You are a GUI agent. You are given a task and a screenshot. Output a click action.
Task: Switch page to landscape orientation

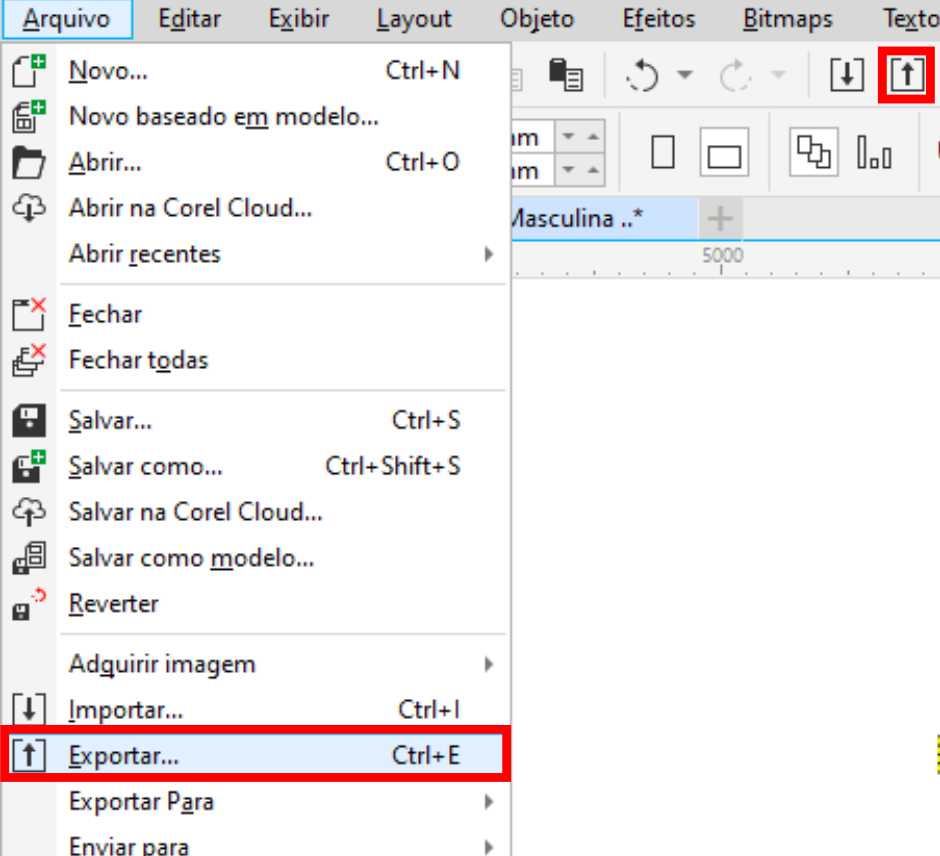pyautogui.click(x=723, y=155)
